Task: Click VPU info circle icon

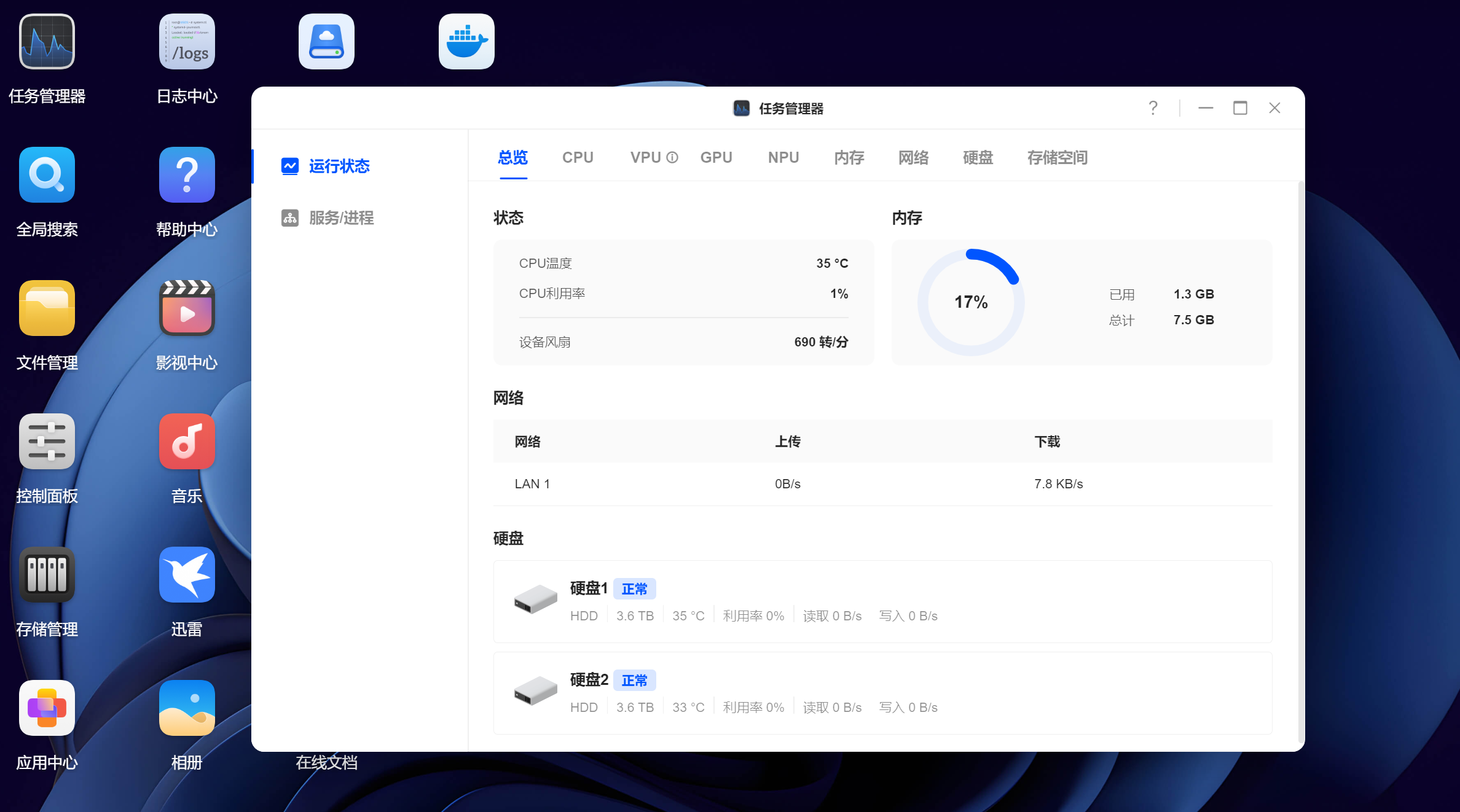Action: coord(672,158)
